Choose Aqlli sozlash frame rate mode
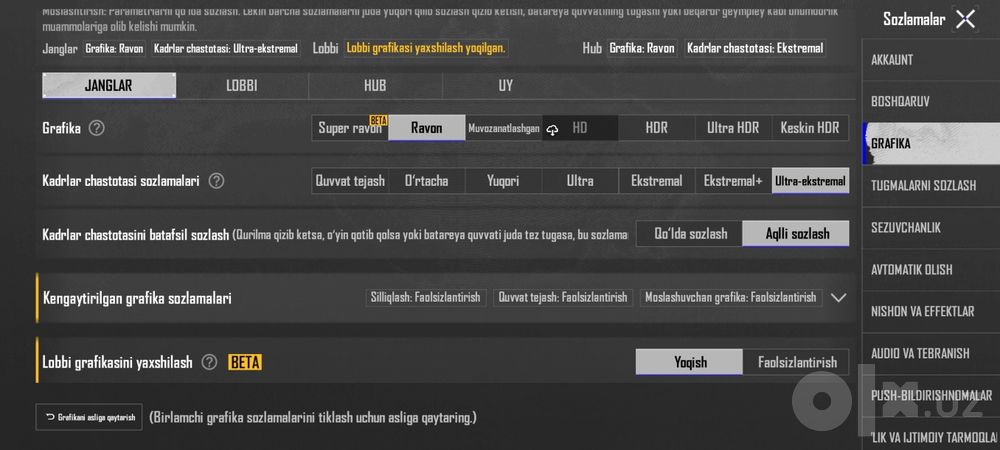Screen dimensions: 1000x450 click(796, 234)
